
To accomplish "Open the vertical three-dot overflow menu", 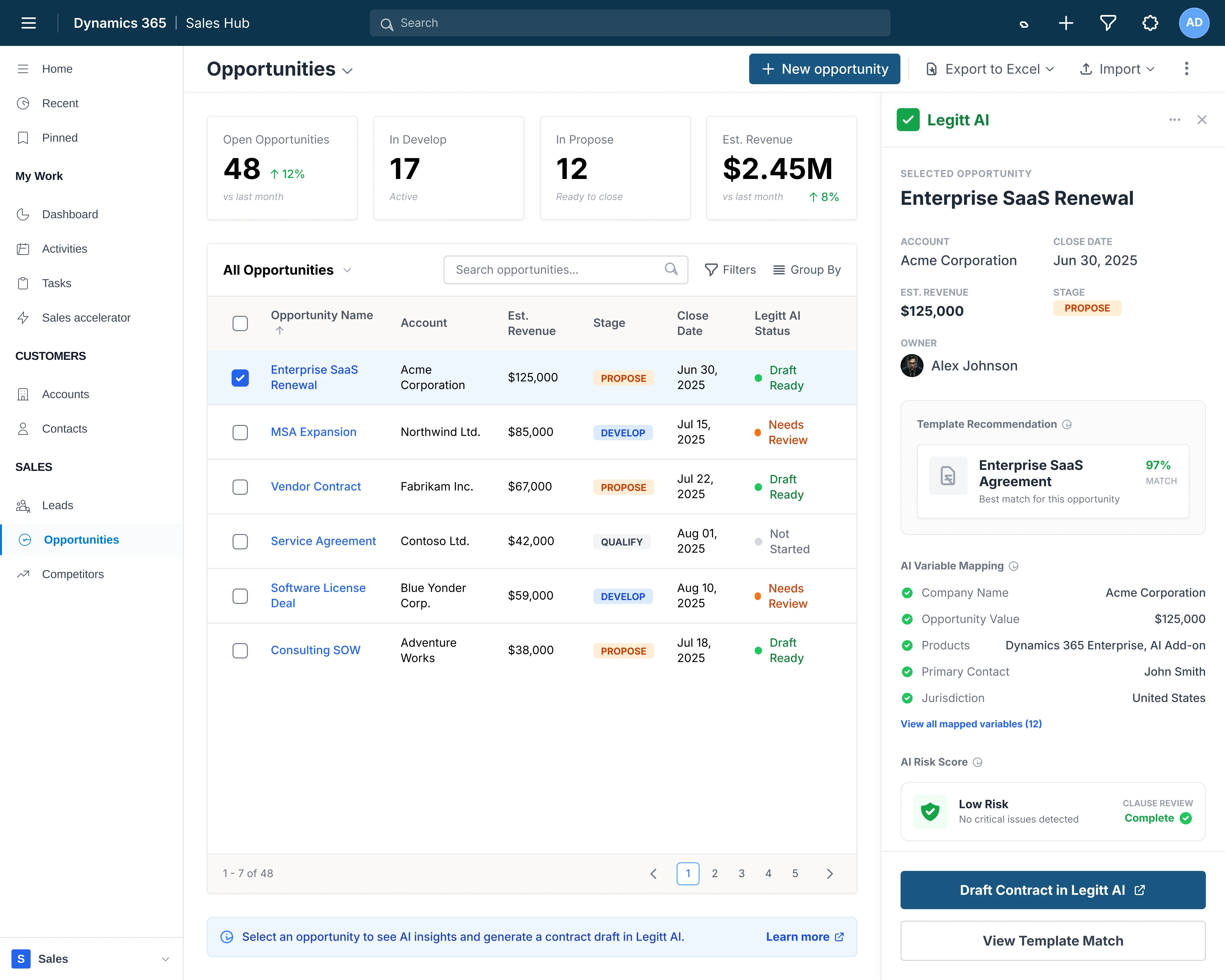I will 1186,69.
